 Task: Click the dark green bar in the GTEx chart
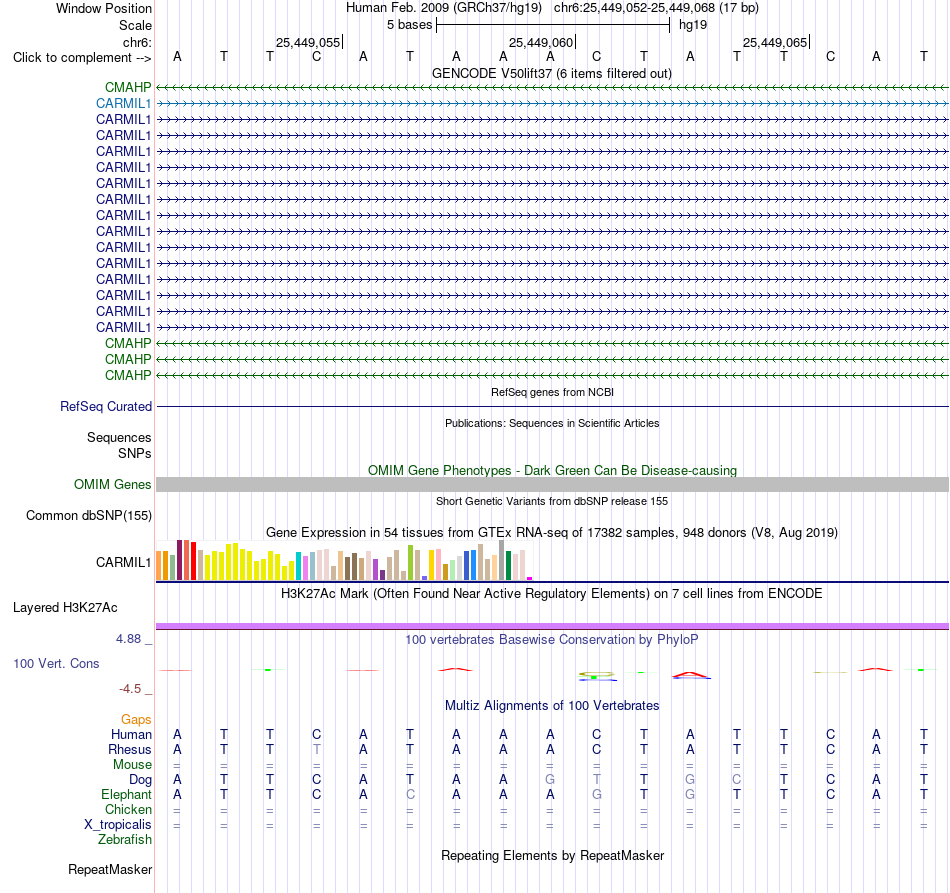(x=508, y=566)
